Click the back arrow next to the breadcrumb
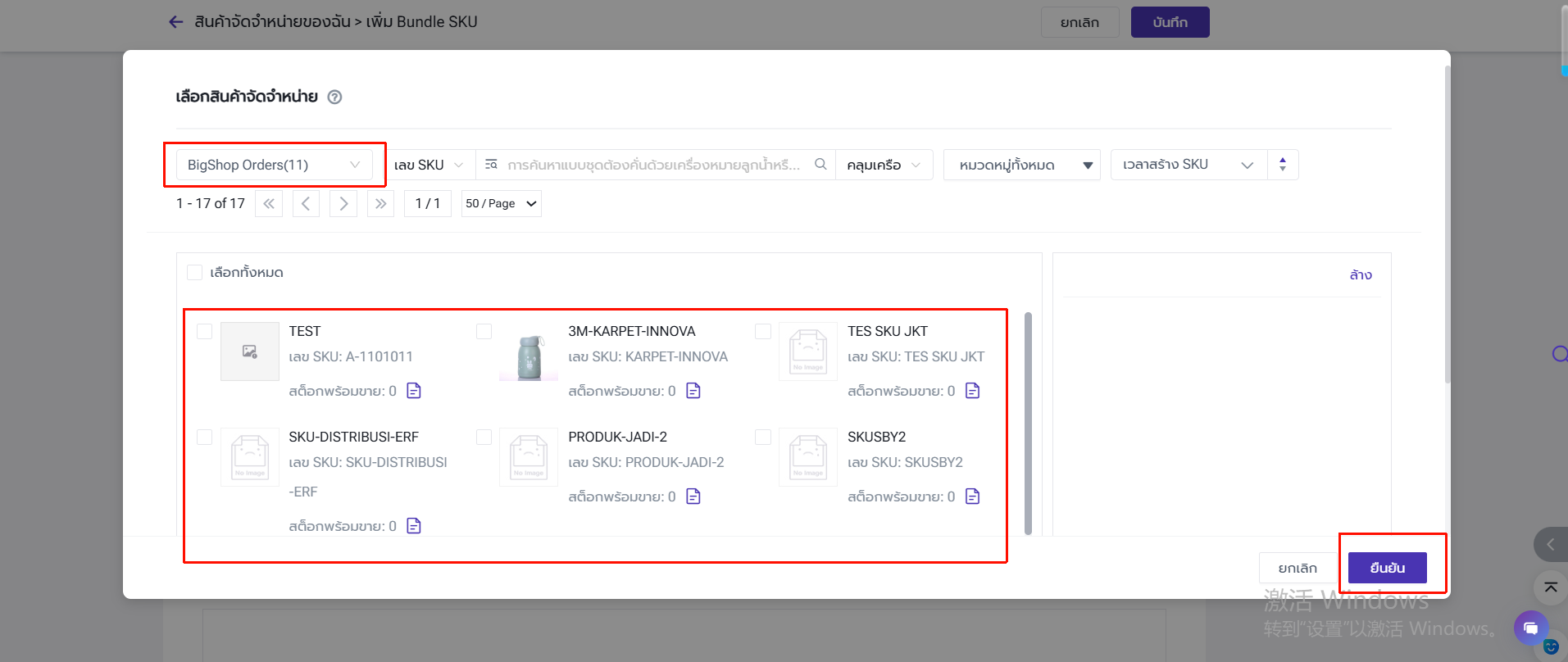Screen dimensions: 1568x662 (x=175, y=22)
